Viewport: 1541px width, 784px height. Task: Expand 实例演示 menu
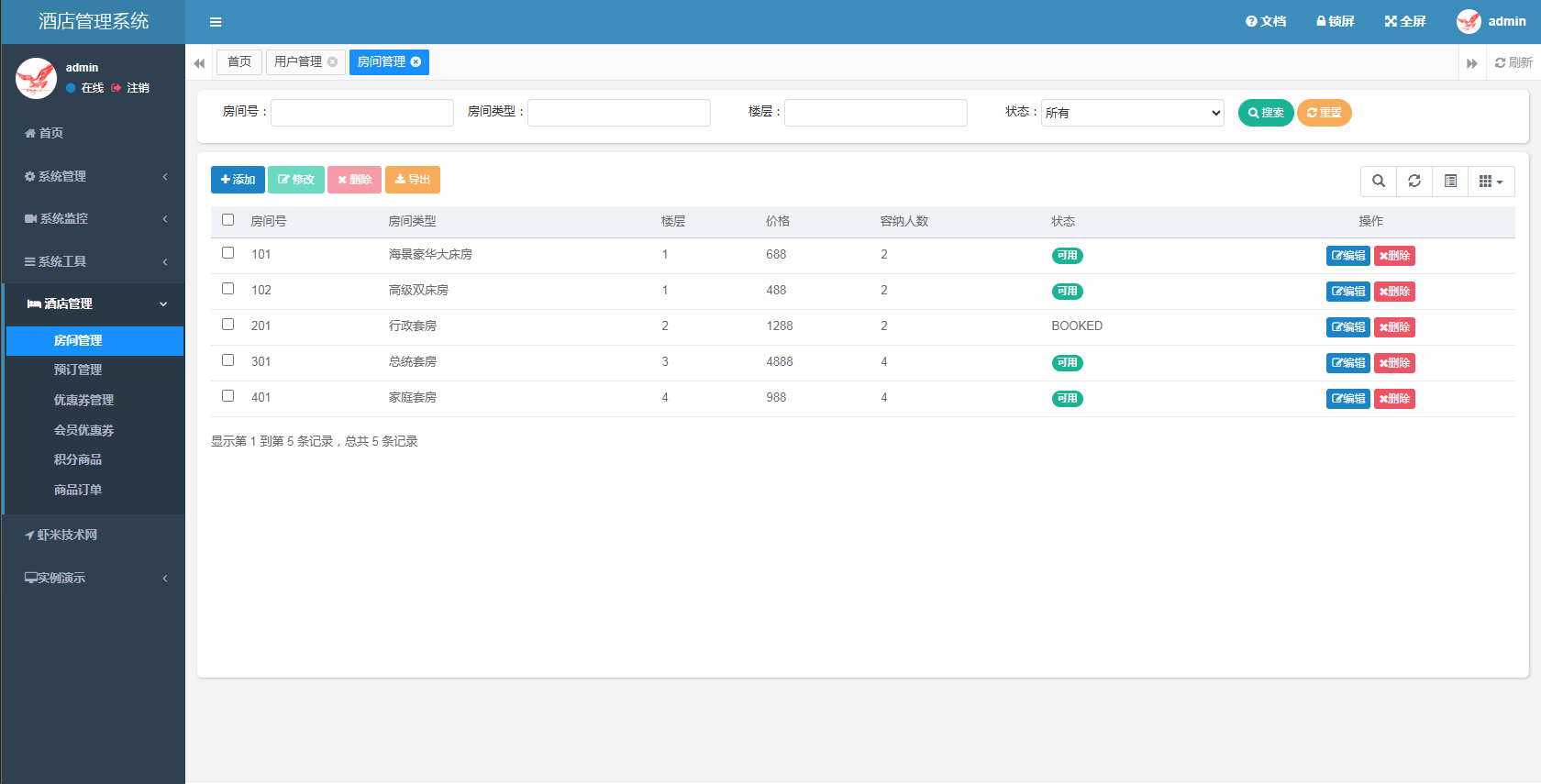point(93,578)
